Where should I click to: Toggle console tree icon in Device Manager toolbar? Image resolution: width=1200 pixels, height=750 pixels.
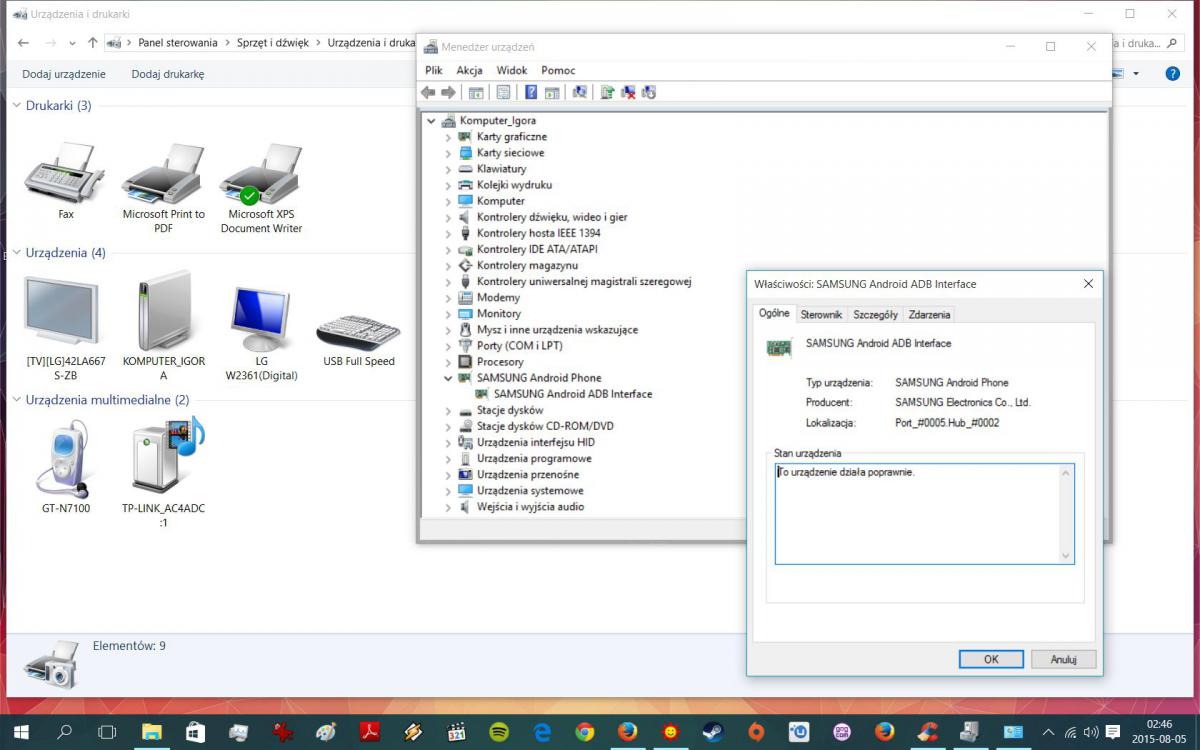click(476, 92)
